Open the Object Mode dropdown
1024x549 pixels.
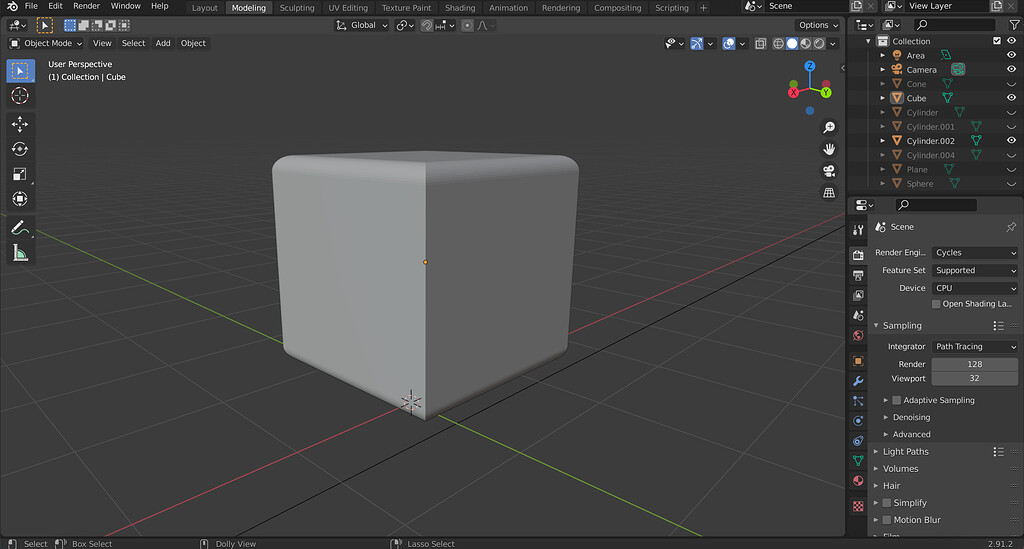tap(46, 43)
